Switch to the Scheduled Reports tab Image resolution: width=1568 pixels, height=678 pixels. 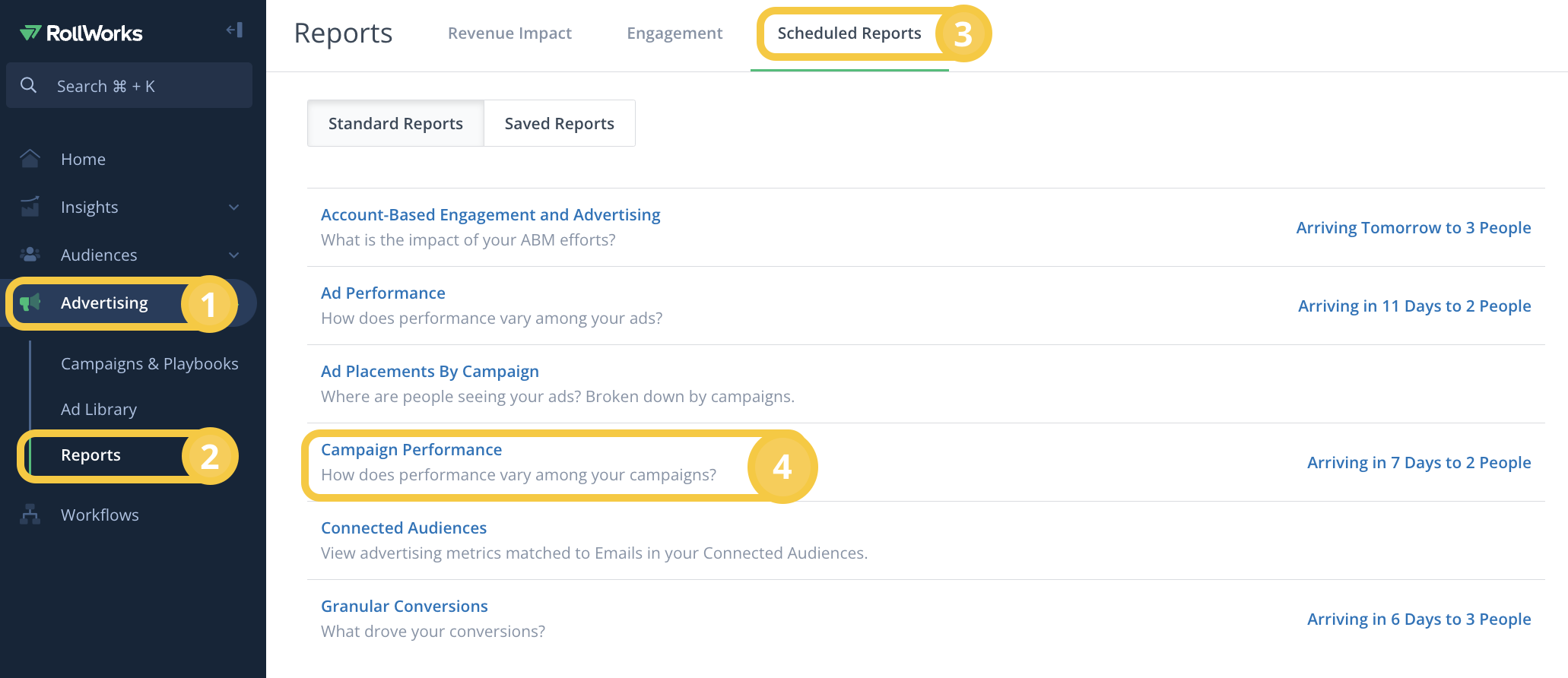(x=849, y=33)
